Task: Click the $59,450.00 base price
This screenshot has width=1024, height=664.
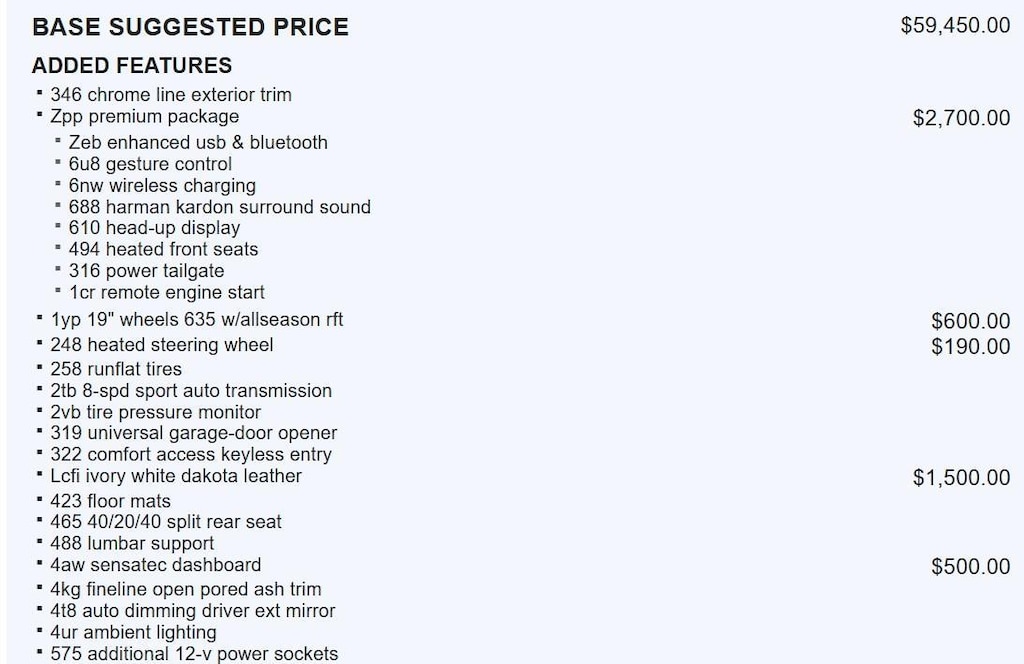Action: 955,26
